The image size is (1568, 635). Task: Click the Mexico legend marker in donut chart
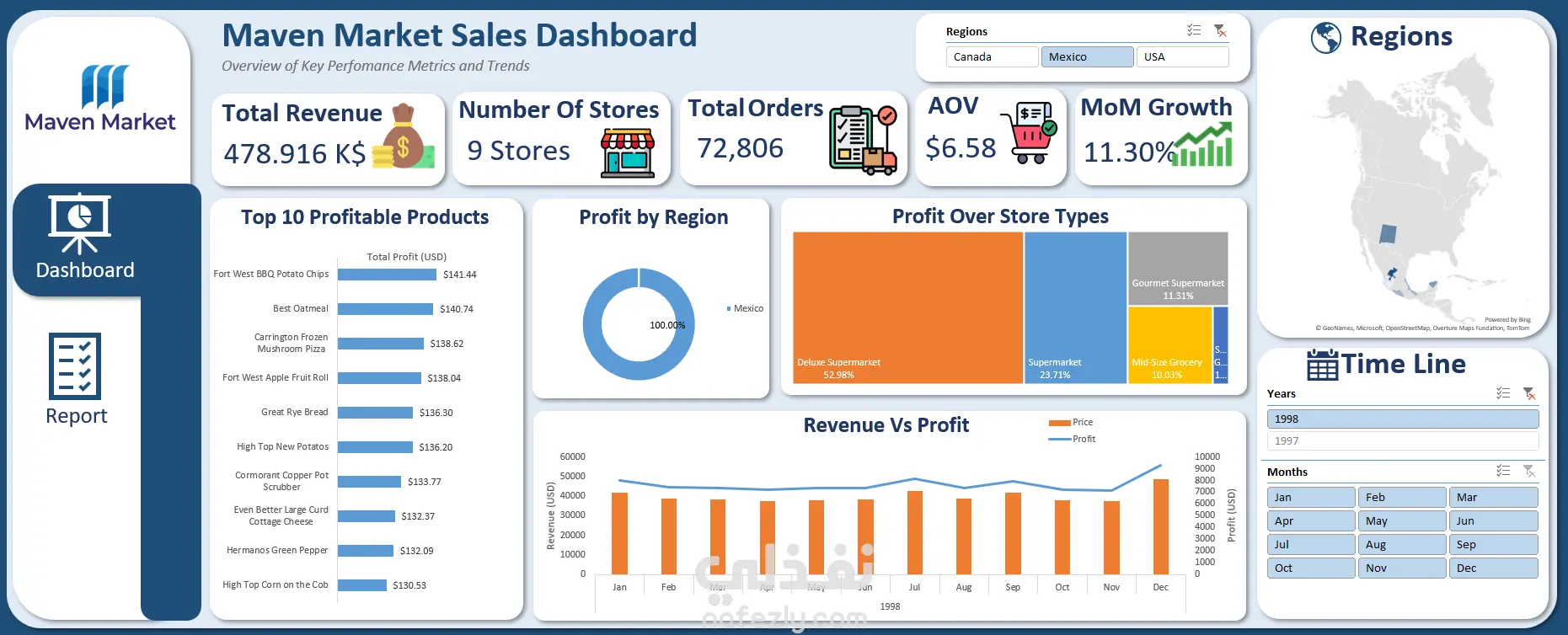point(729,309)
